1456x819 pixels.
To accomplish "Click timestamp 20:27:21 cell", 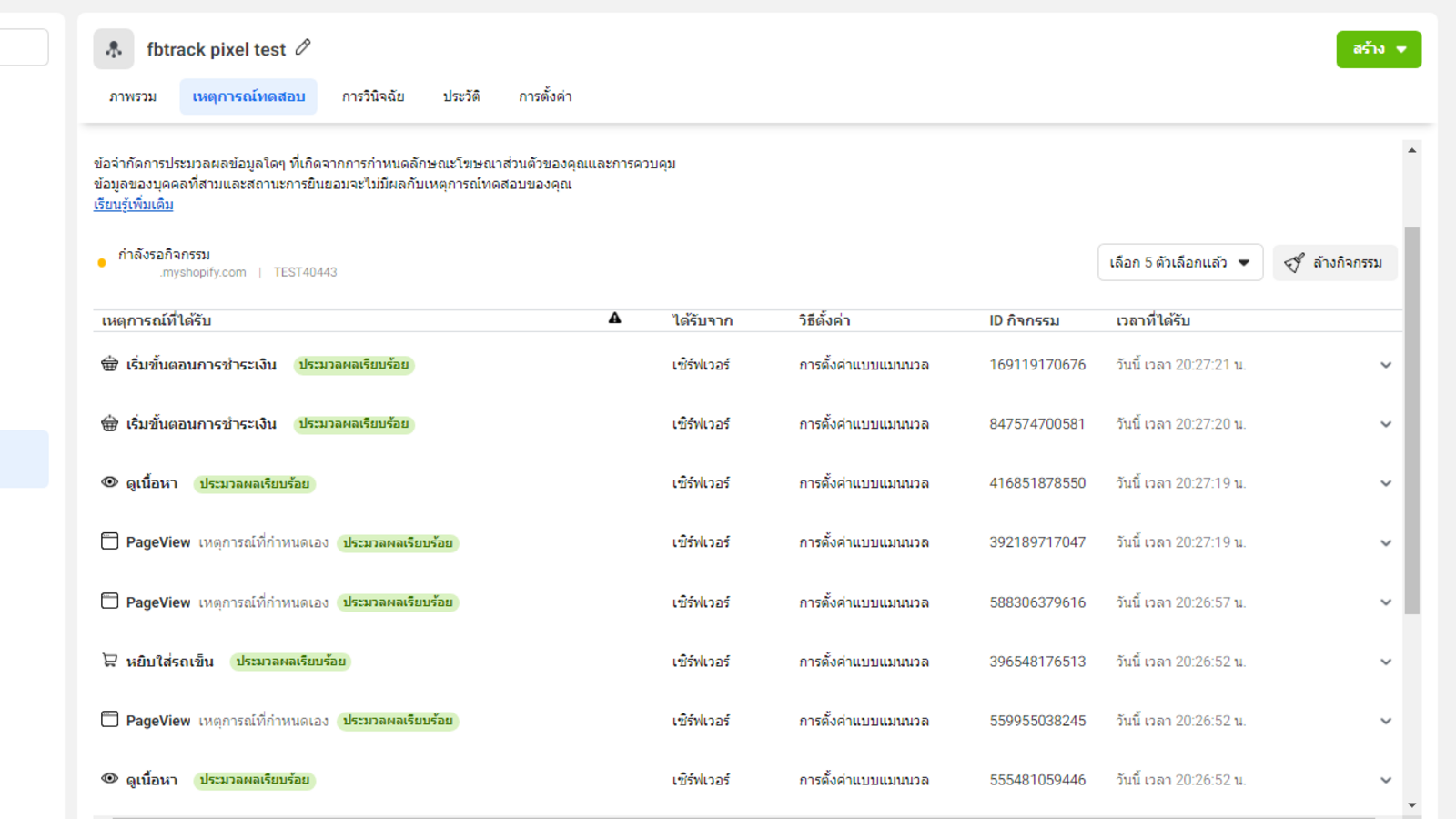I will 1181,365.
